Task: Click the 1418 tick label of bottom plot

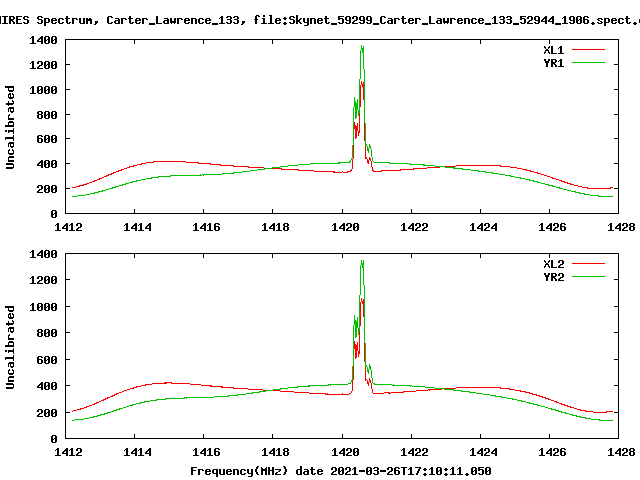Action: pos(275,452)
